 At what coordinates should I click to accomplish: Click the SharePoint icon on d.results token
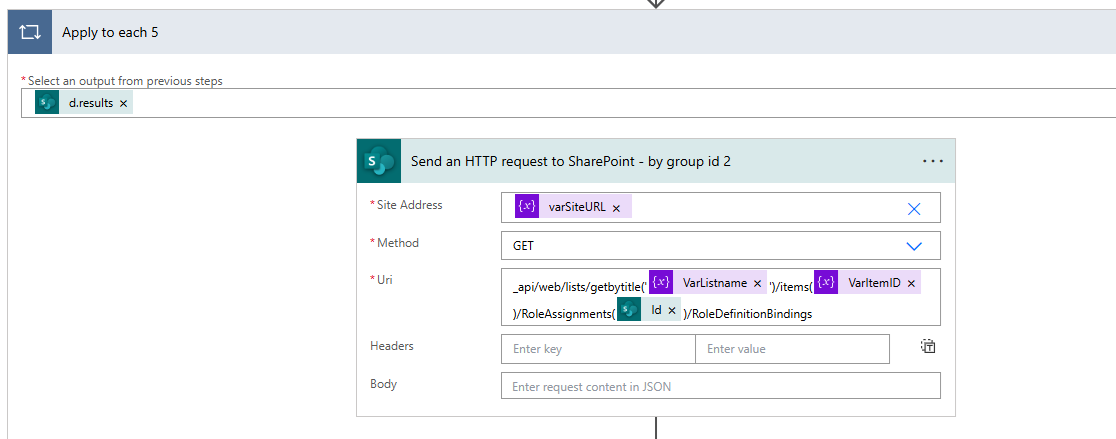47,103
